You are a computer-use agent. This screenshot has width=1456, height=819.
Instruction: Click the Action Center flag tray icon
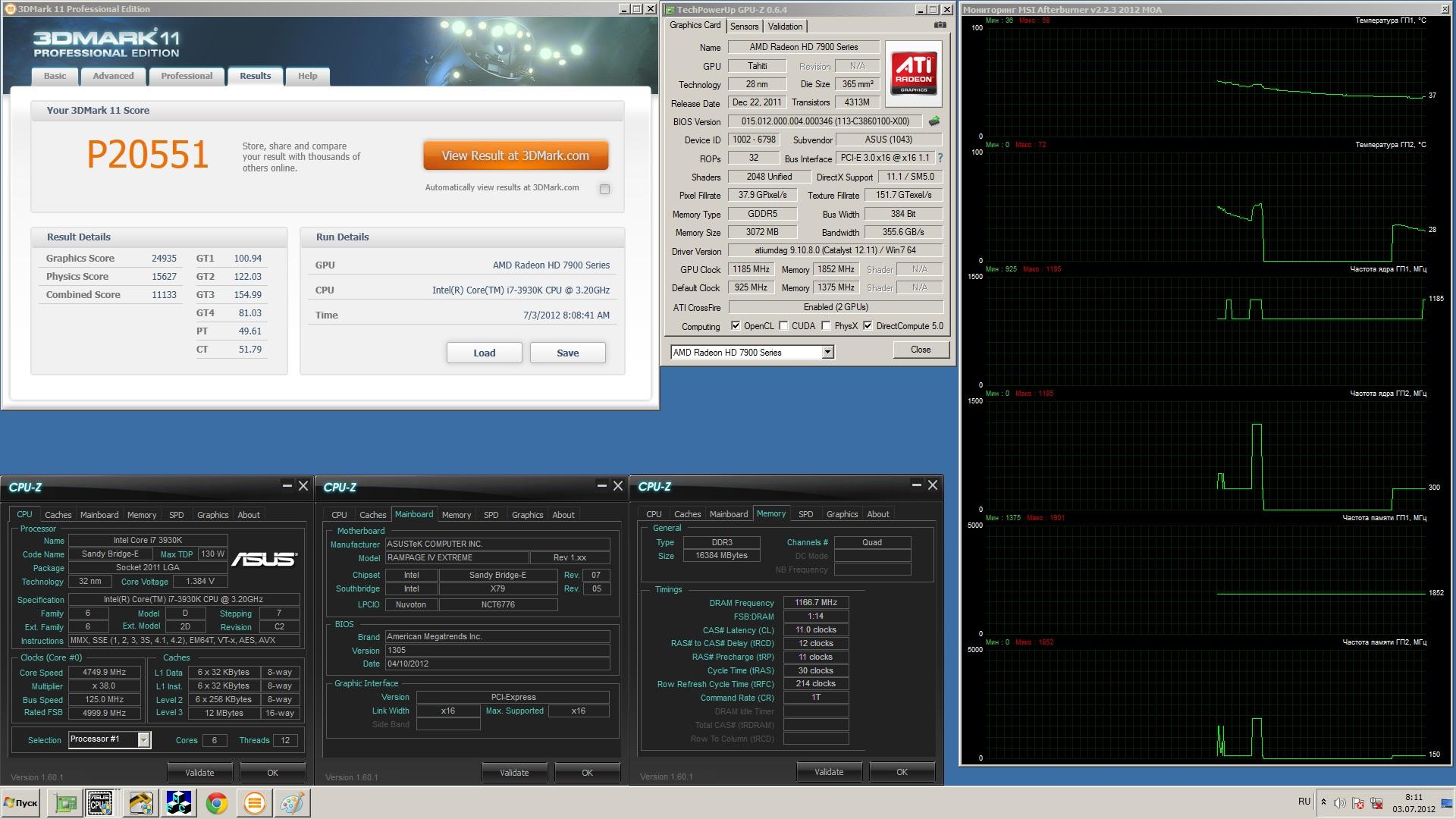(x=1358, y=803)
